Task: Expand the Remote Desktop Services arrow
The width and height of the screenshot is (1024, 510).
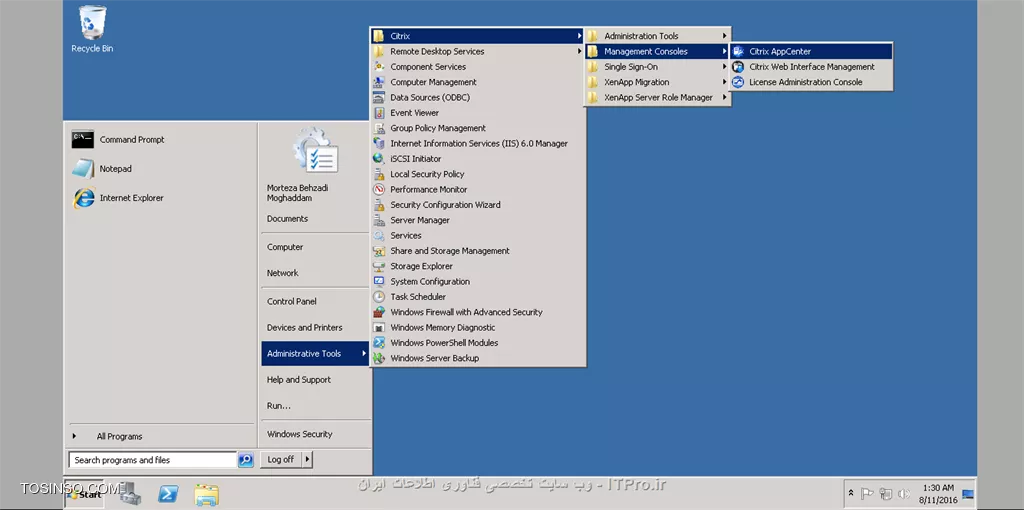Action: [x=579, y=52]
